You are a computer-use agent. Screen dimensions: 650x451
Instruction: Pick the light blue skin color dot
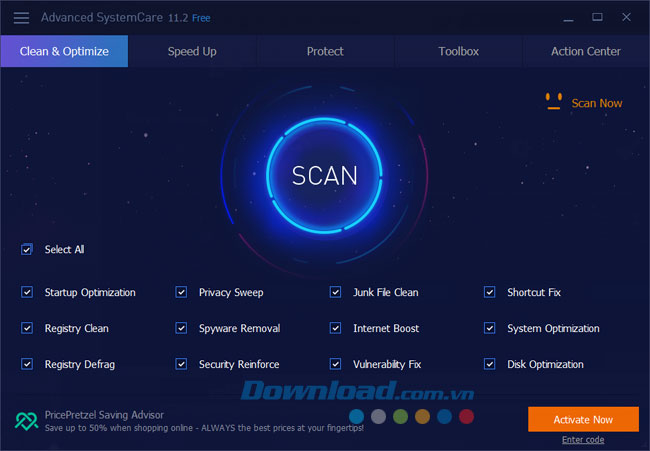click(357, 417)
